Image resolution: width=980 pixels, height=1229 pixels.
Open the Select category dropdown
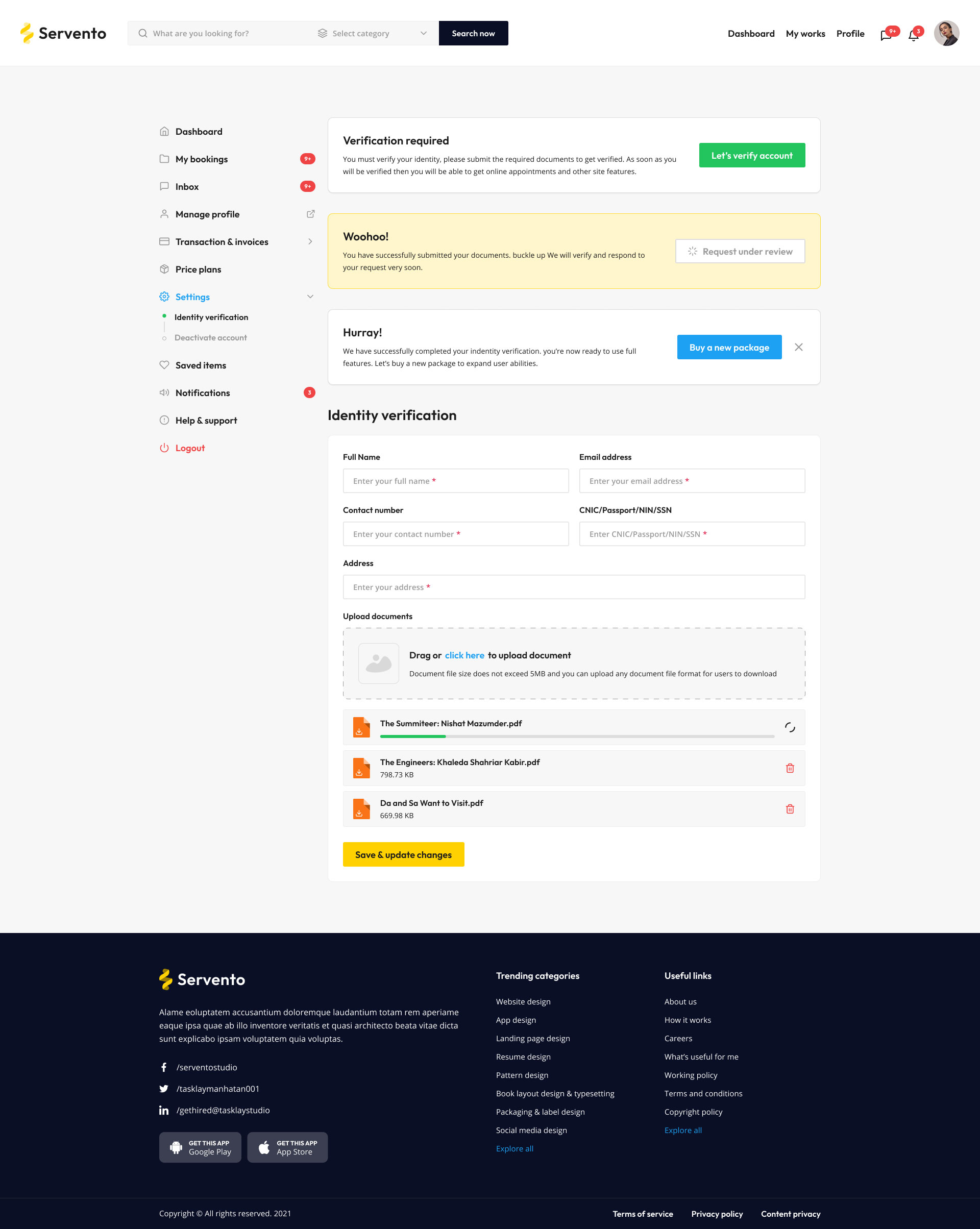(x=372, y=34)
